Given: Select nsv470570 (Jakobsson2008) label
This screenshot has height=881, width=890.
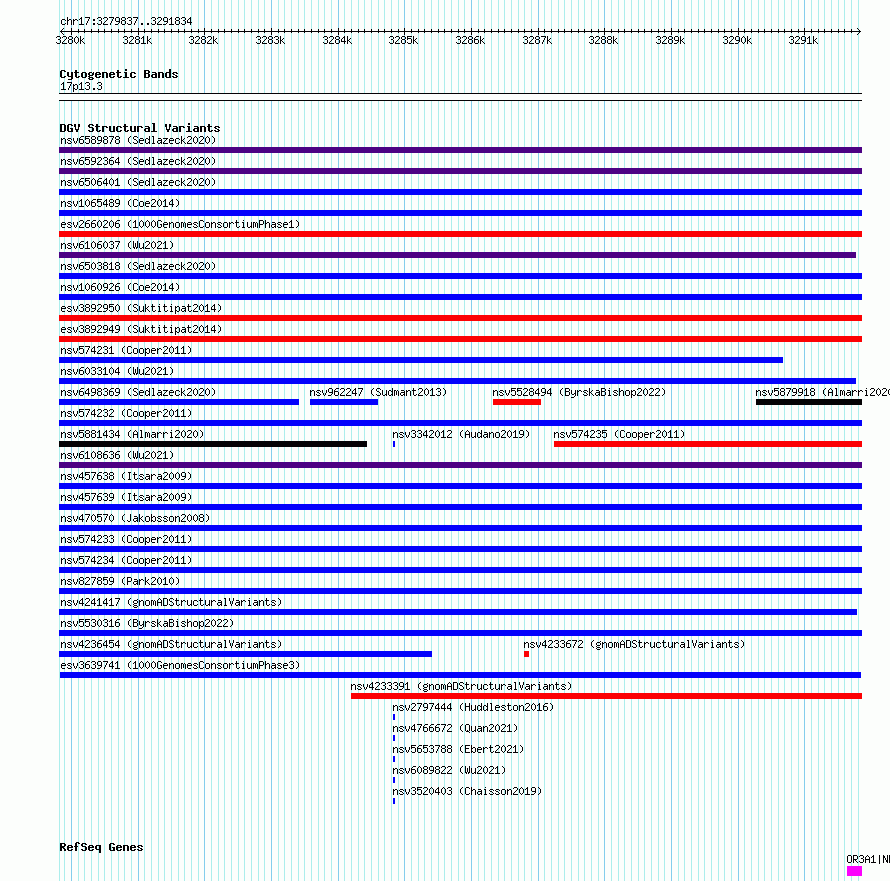Looking at the screenshot, I should pos(135,518).
